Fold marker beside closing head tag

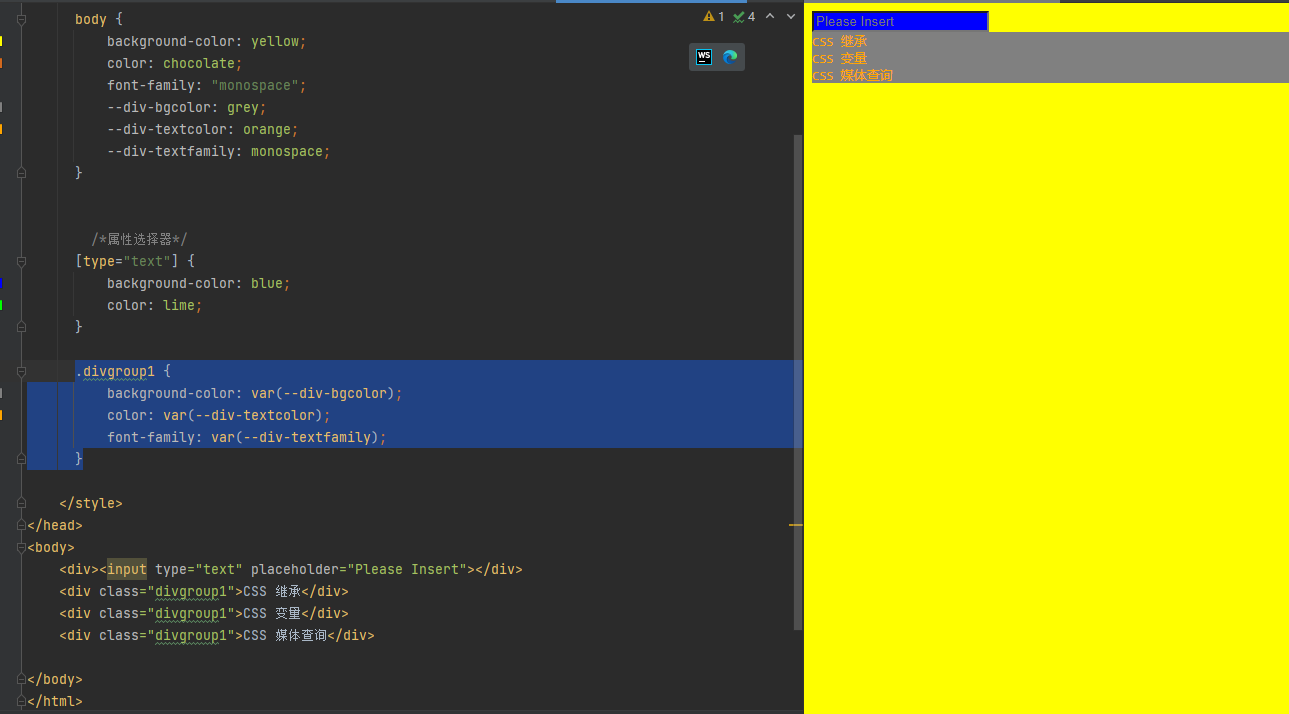click(x=21, y=525)
